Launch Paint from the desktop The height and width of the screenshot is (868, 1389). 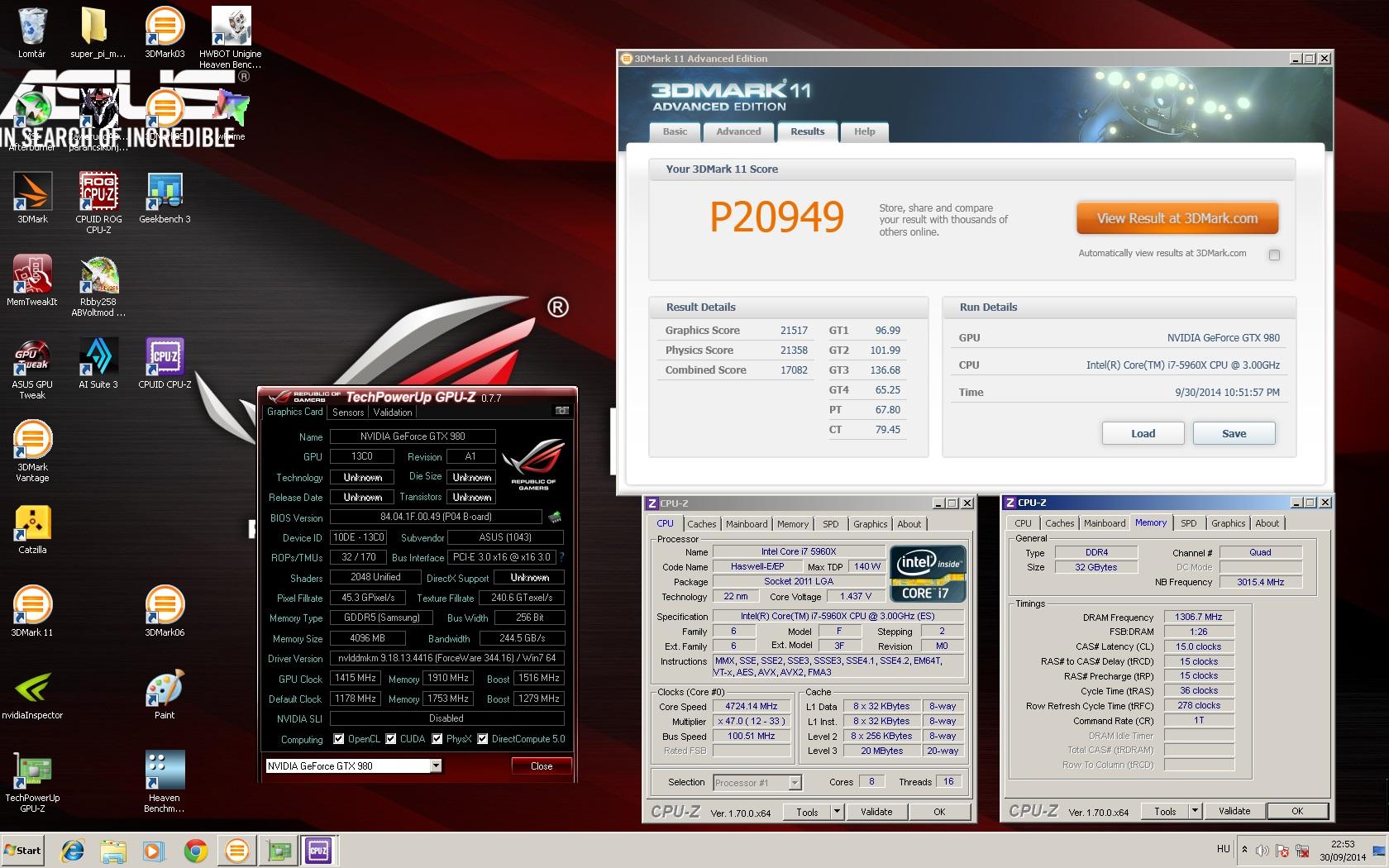pos(165,694)
